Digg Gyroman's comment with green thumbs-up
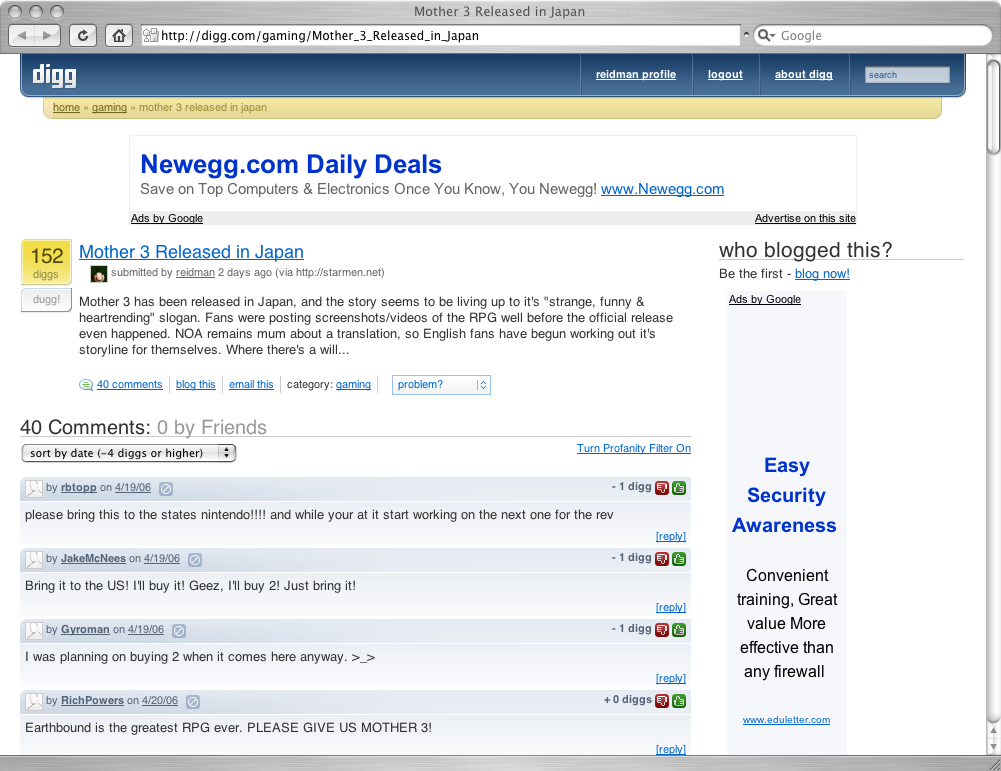Viewport: 1001px width, 771px height. click(x=679, y=630)
